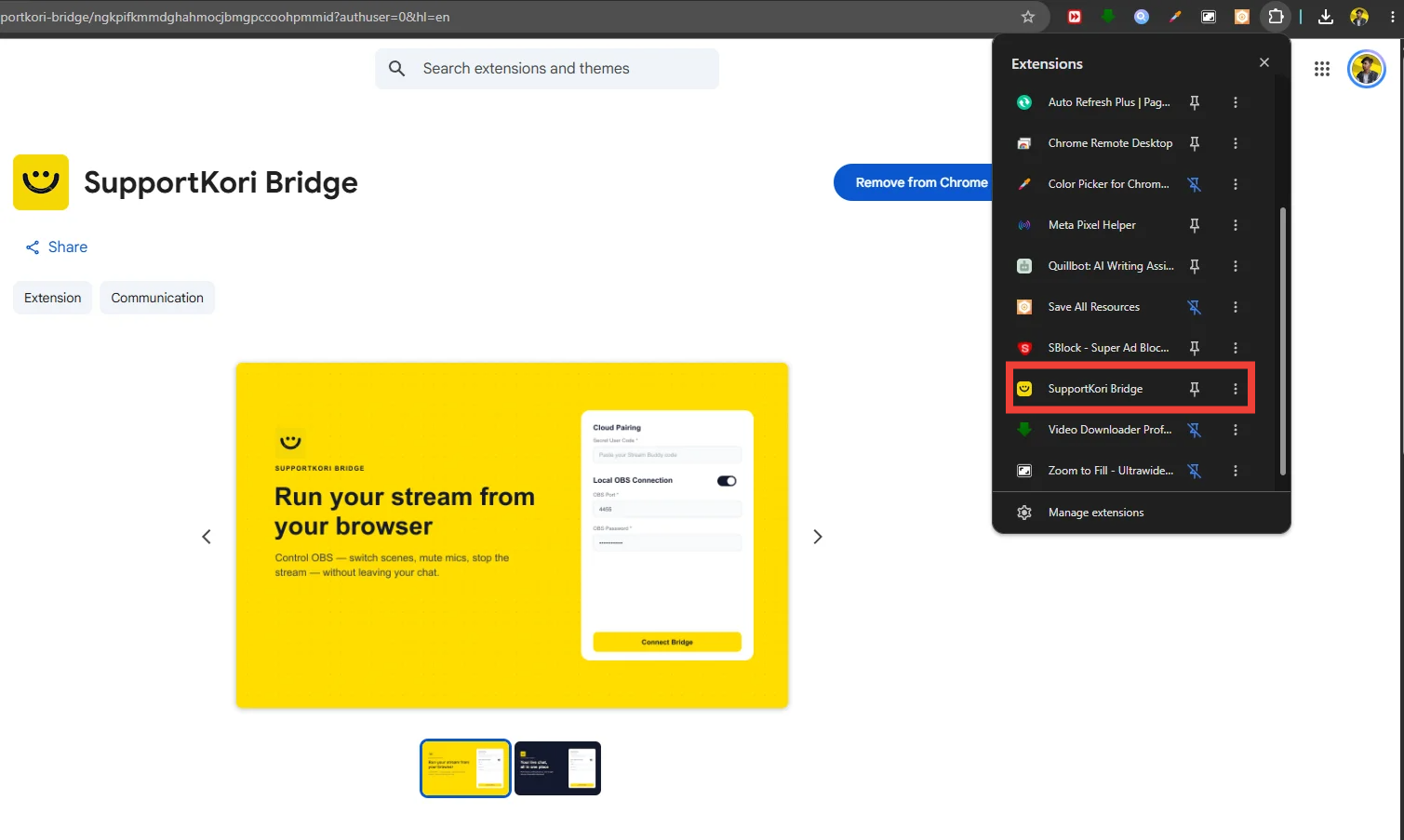Image resolution: width=1404 pixels, height=840 pixels.
Task: Click the Meta Pixel Helper icon
Action: 1024,225
